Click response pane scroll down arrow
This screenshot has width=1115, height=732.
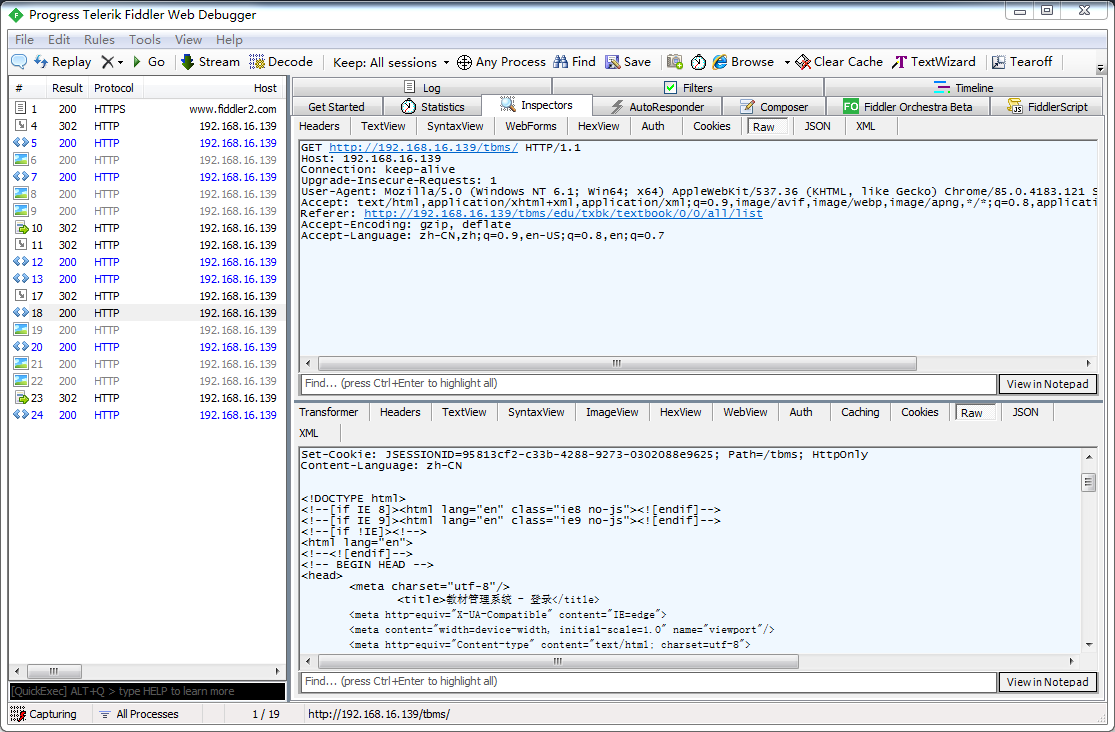pyautogui.click(x=1089, y=646)
